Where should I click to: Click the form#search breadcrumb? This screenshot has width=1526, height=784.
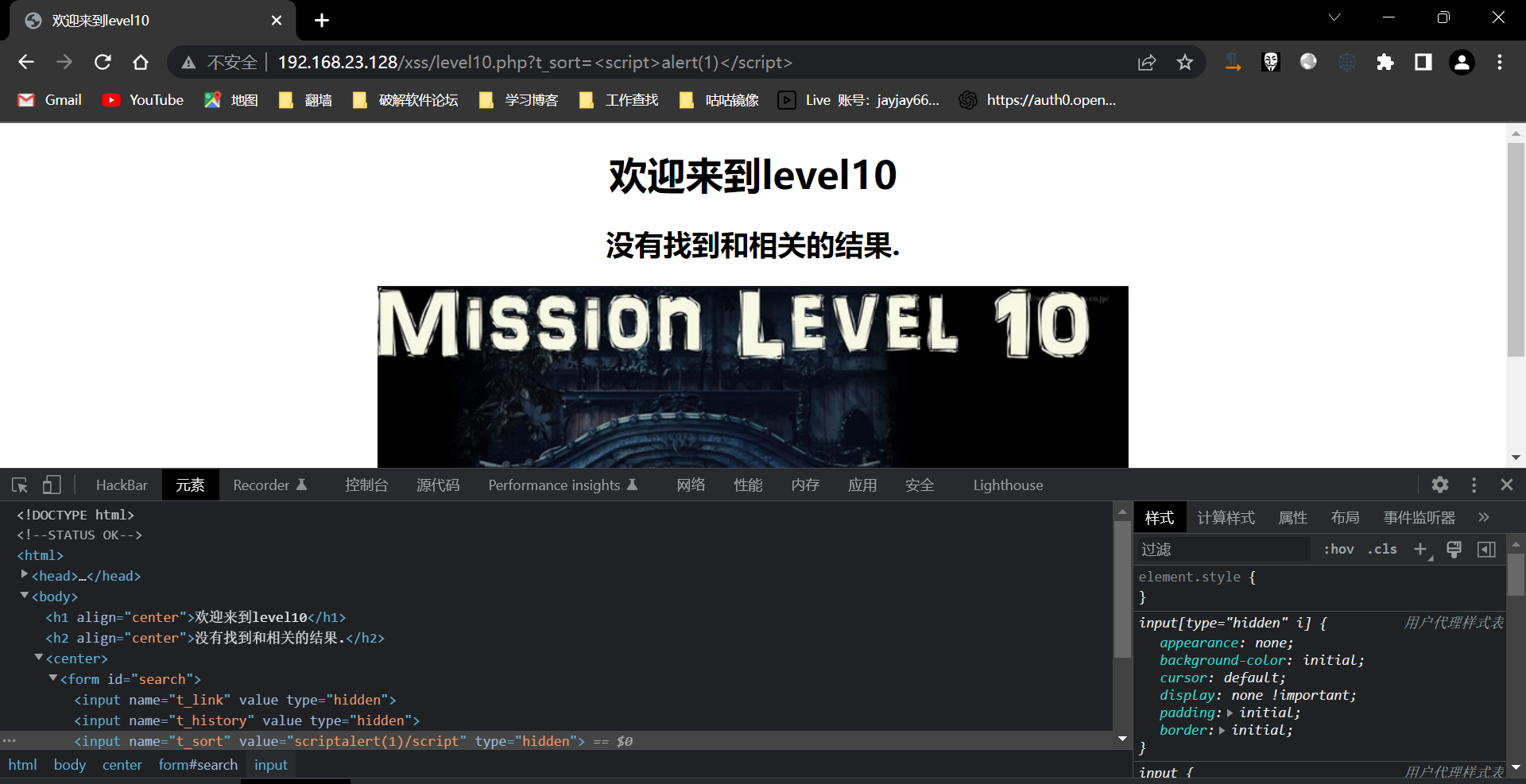click(198, 764)
